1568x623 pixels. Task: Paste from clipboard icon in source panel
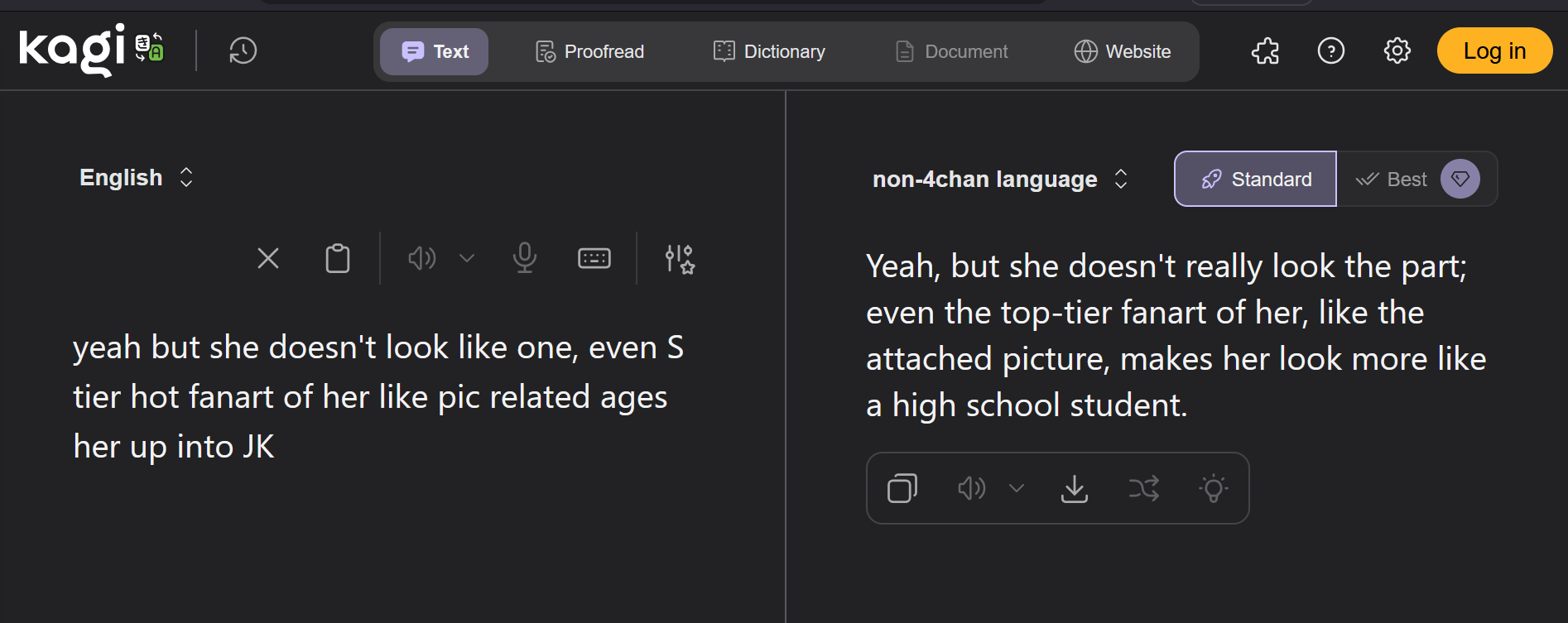pos(338,258)
